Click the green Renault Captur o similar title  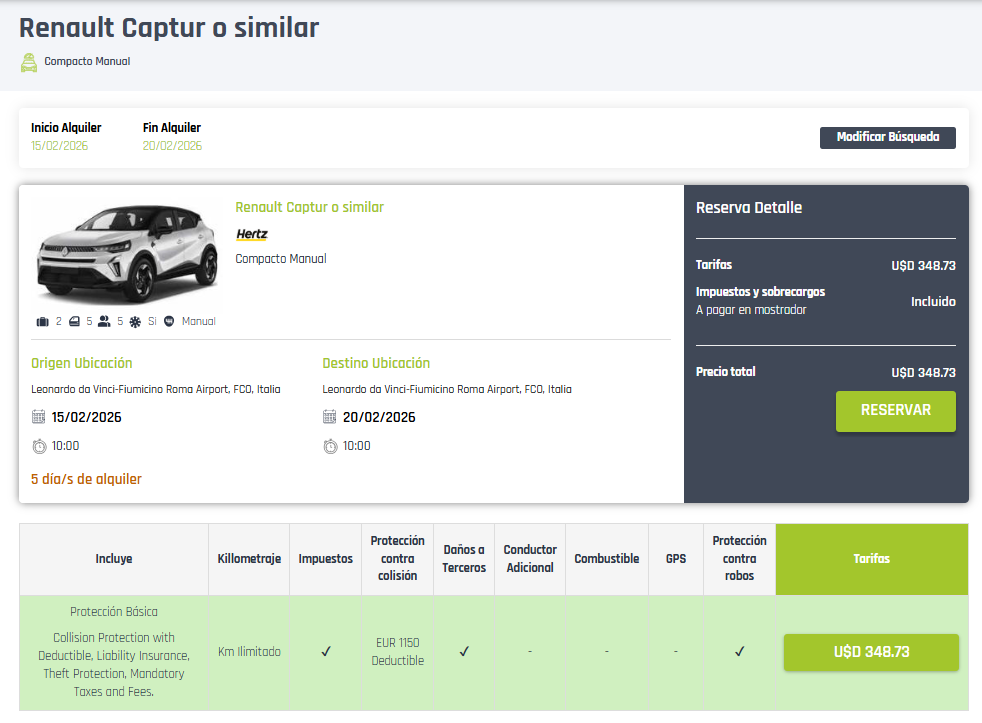coord(309,207)
